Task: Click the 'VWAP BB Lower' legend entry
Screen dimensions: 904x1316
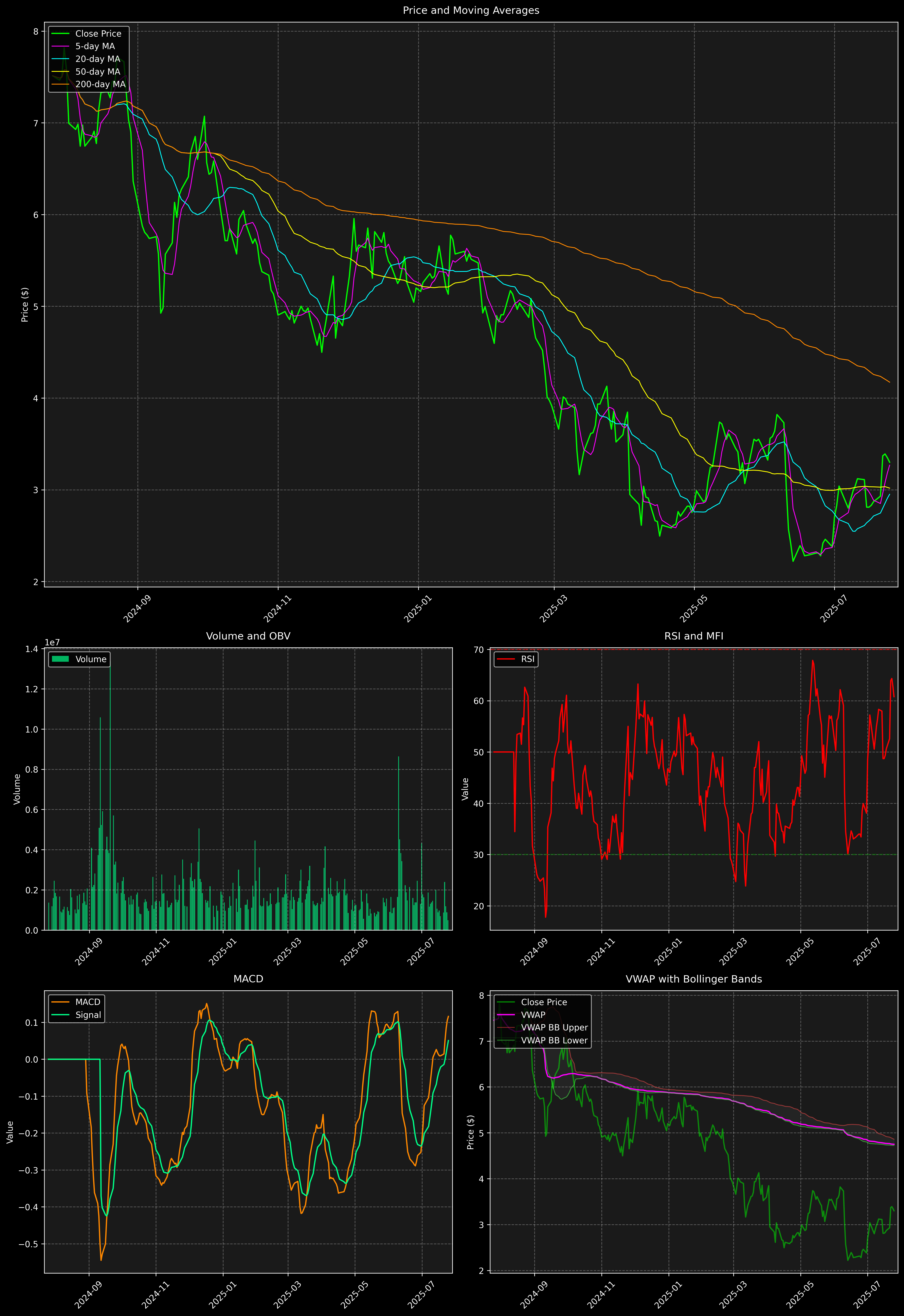Action: 555,1040
